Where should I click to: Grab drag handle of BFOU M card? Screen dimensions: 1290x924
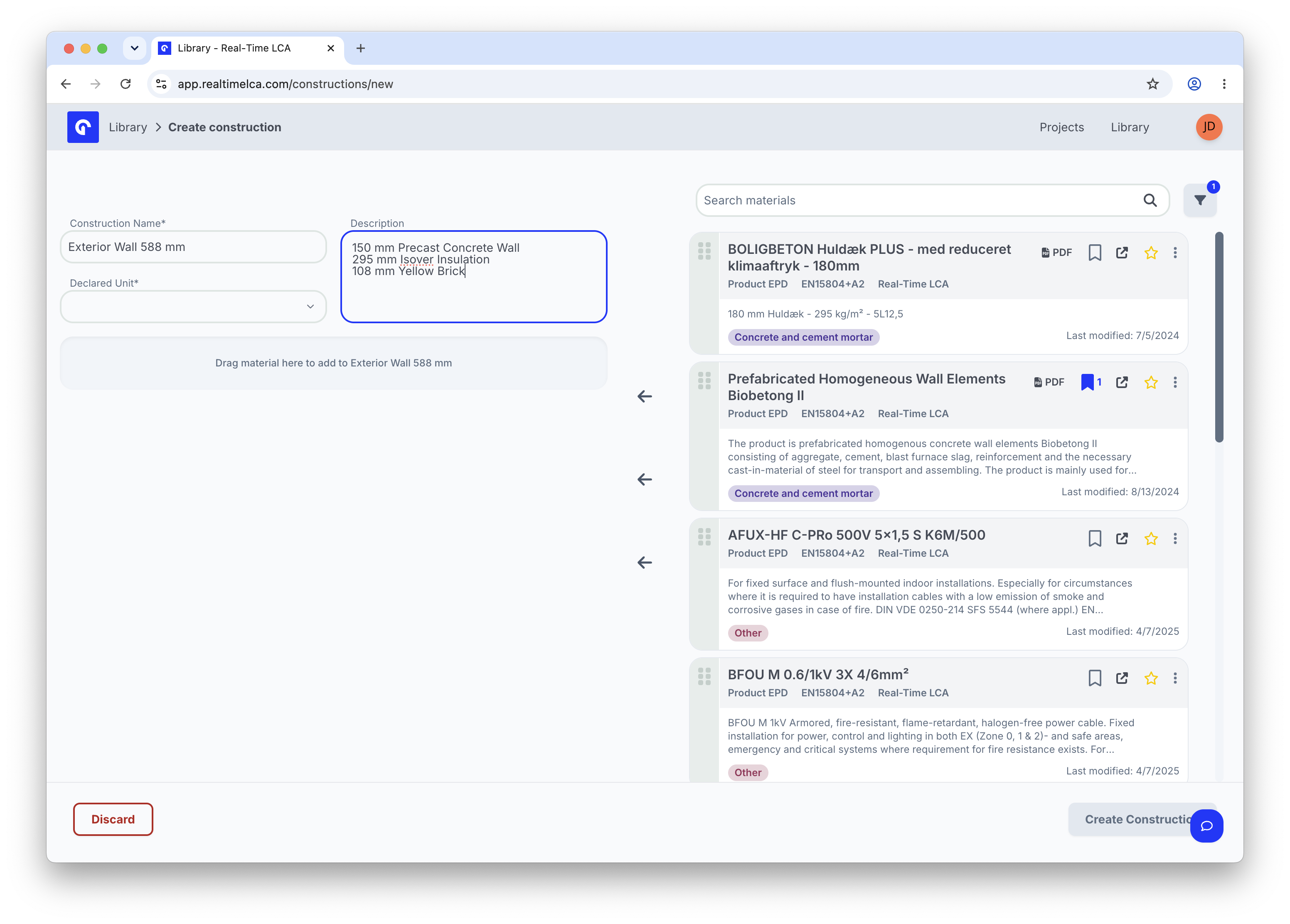(x=704, y=677)
